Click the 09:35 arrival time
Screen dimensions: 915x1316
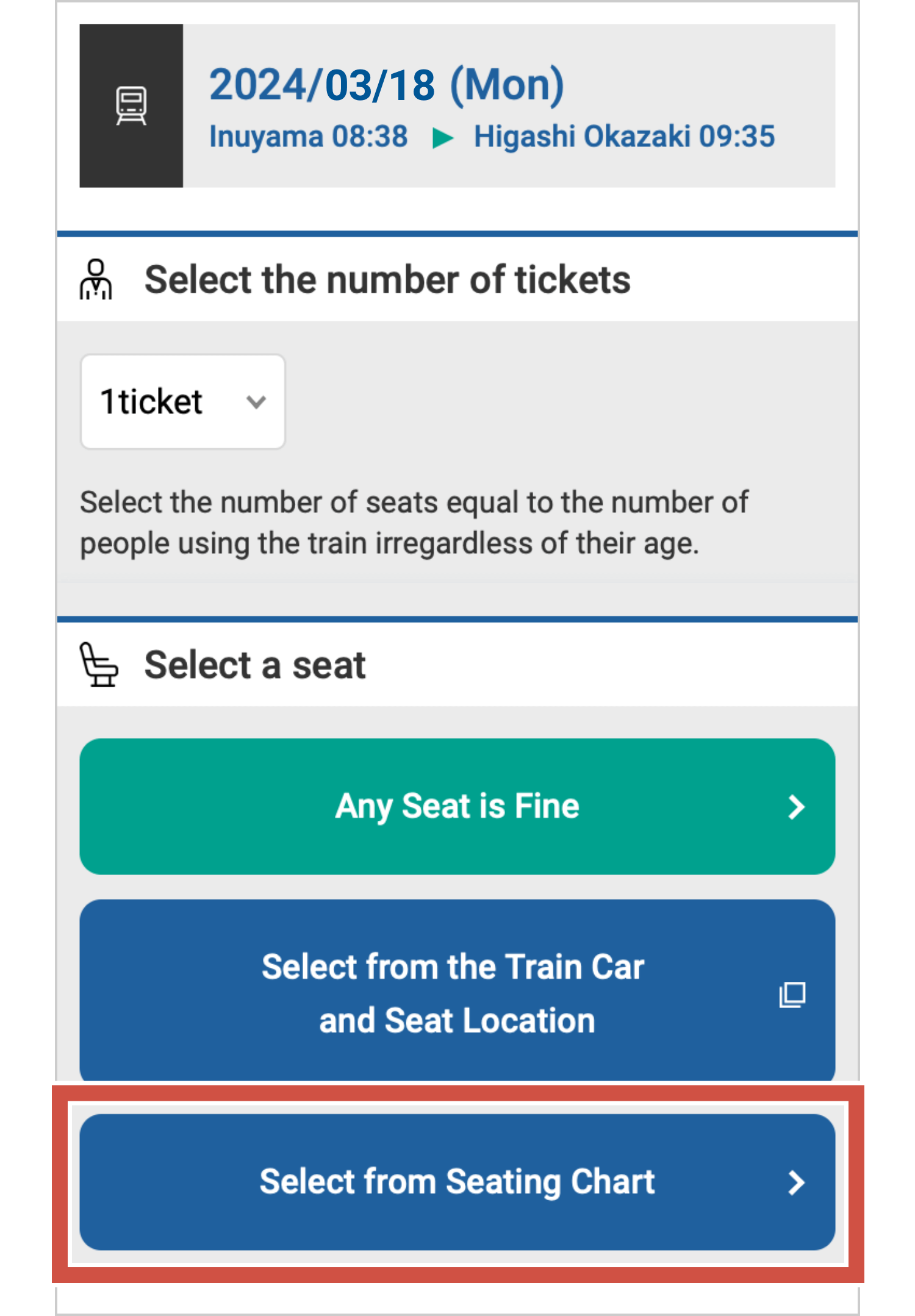[737, 137]
